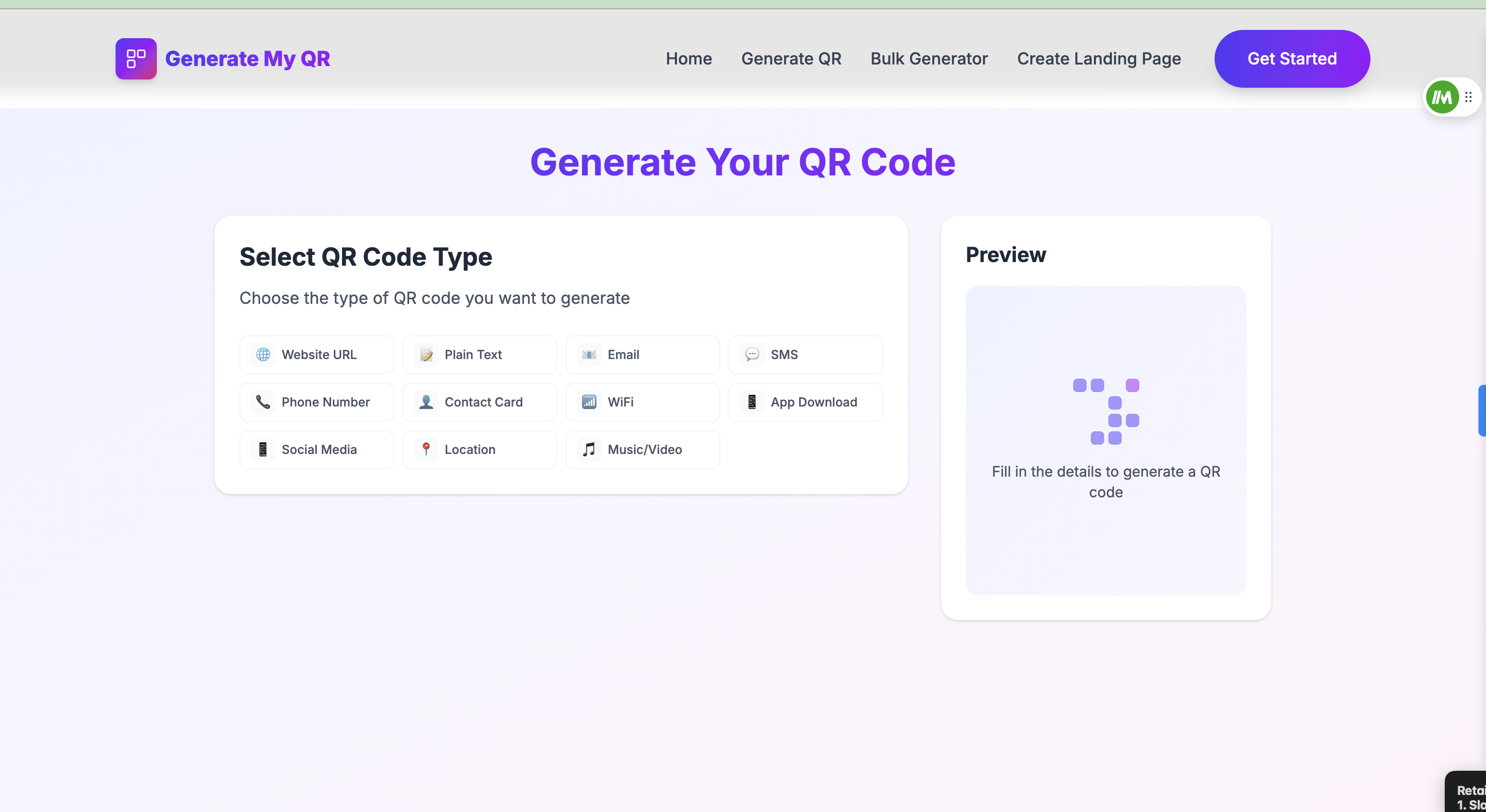Click the WiFi signal bars icon

click(x=589, y=402)
